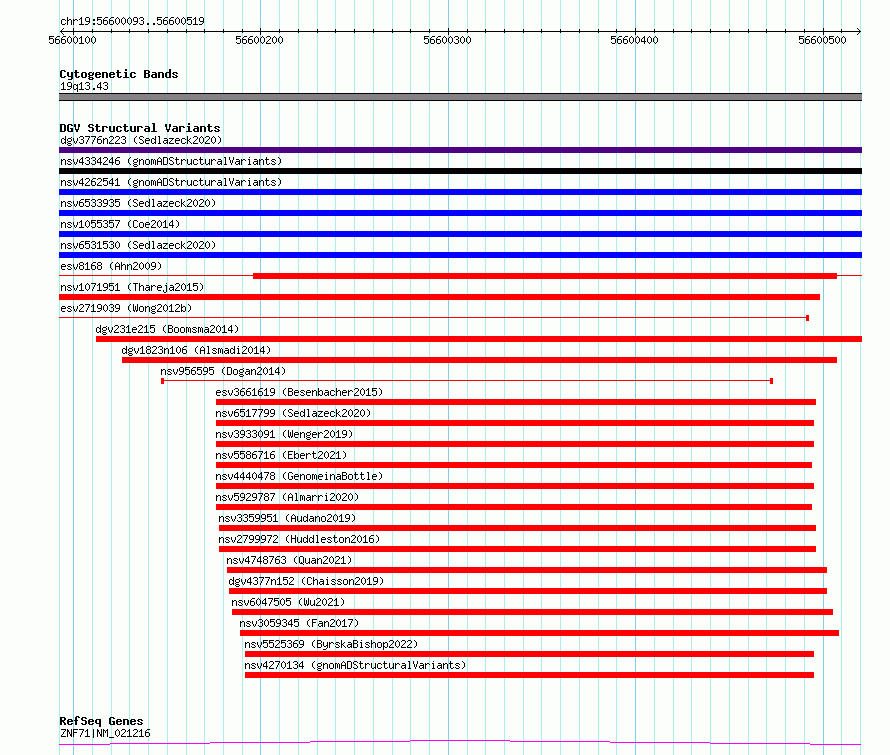Click ruler position 56600200

tap(259, 40)
